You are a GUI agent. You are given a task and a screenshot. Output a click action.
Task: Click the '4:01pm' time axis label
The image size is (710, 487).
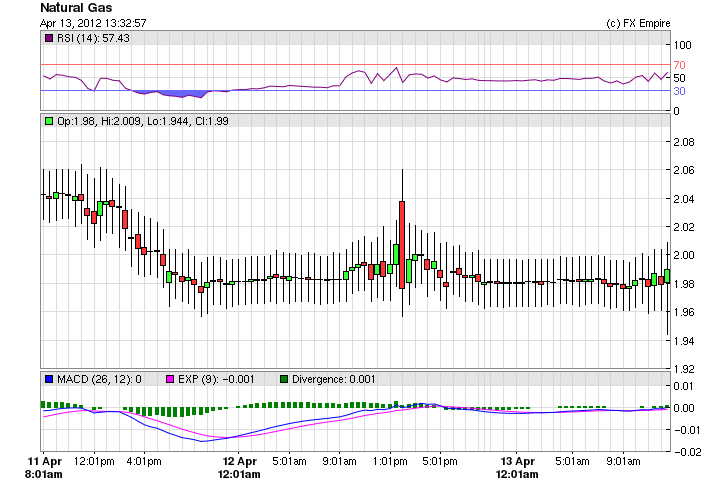(144, 461)
